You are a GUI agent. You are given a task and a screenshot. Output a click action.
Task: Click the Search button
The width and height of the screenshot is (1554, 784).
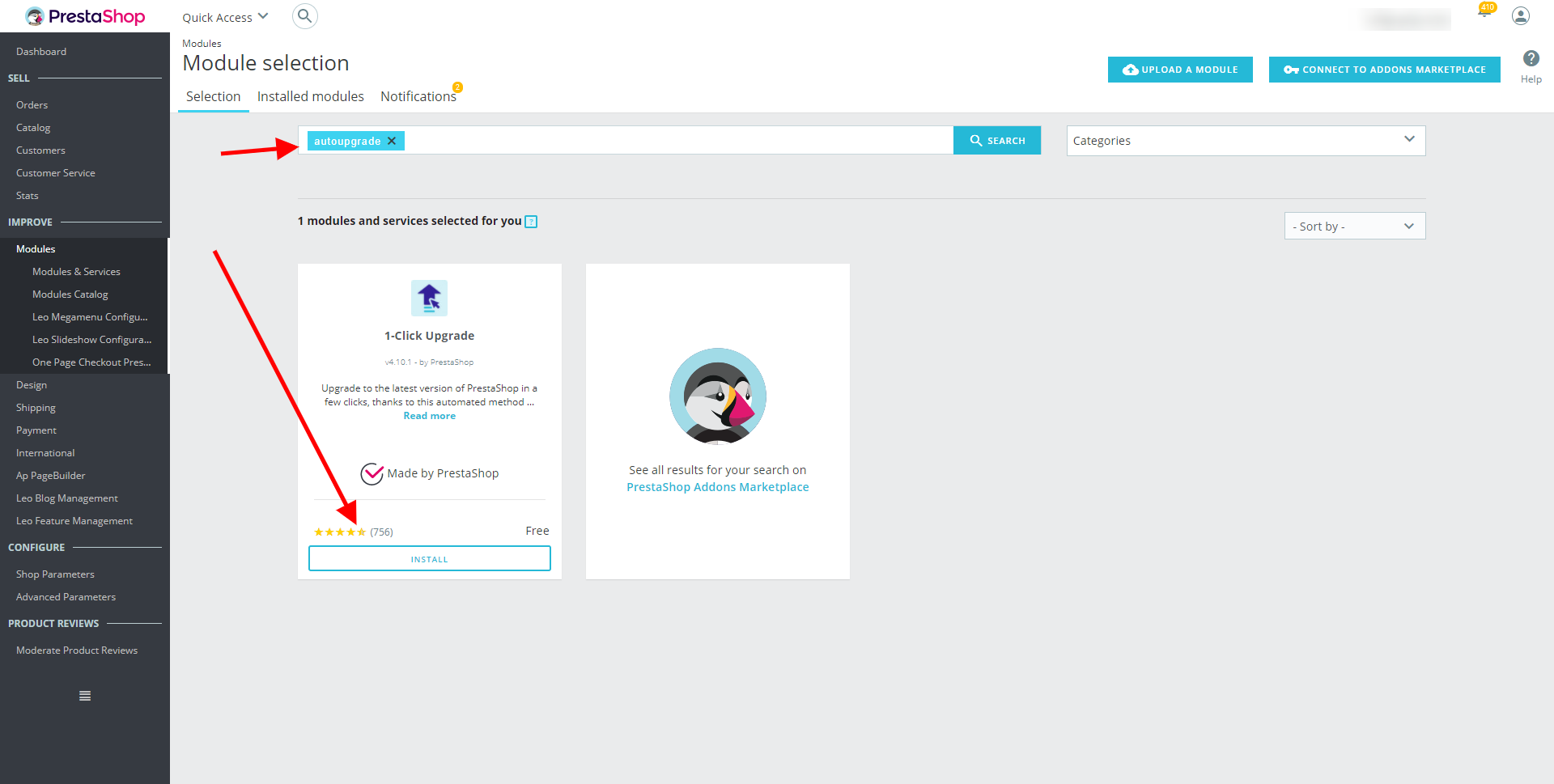click(997, 141)
